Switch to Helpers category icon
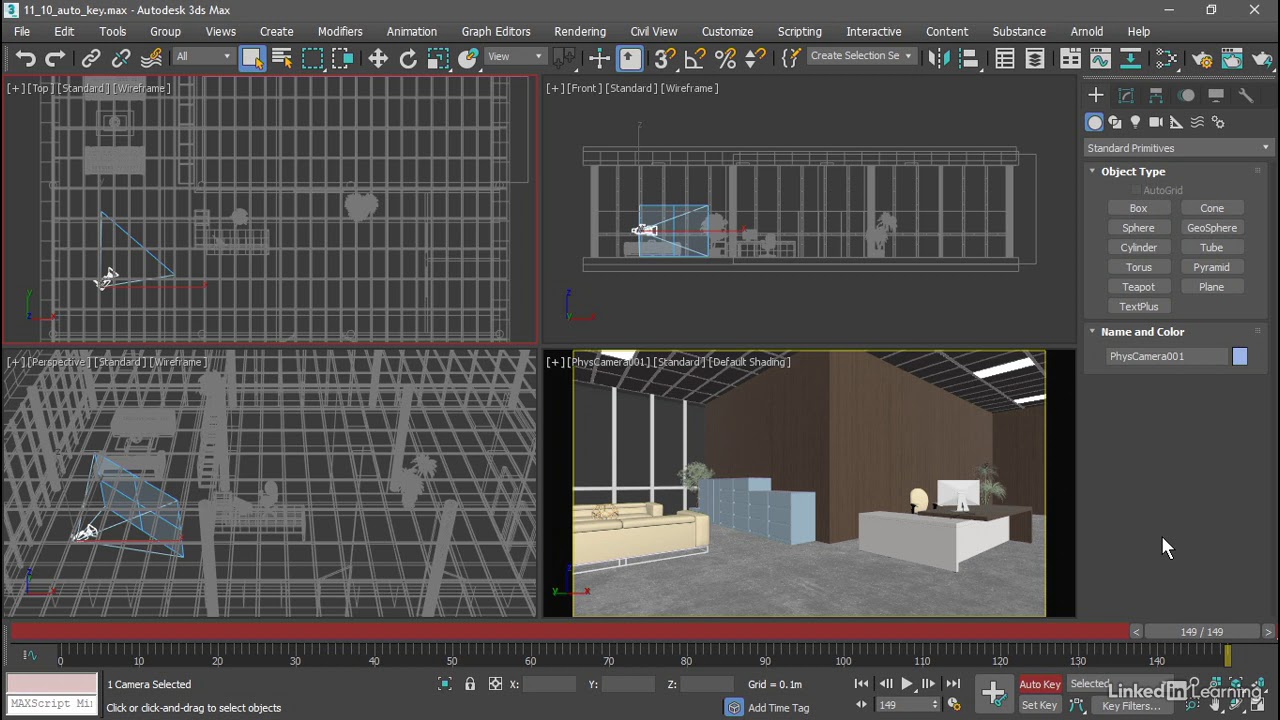The width and height of the screenshot is (1280, 720). pyautogui.click(x=1176, y=122)
